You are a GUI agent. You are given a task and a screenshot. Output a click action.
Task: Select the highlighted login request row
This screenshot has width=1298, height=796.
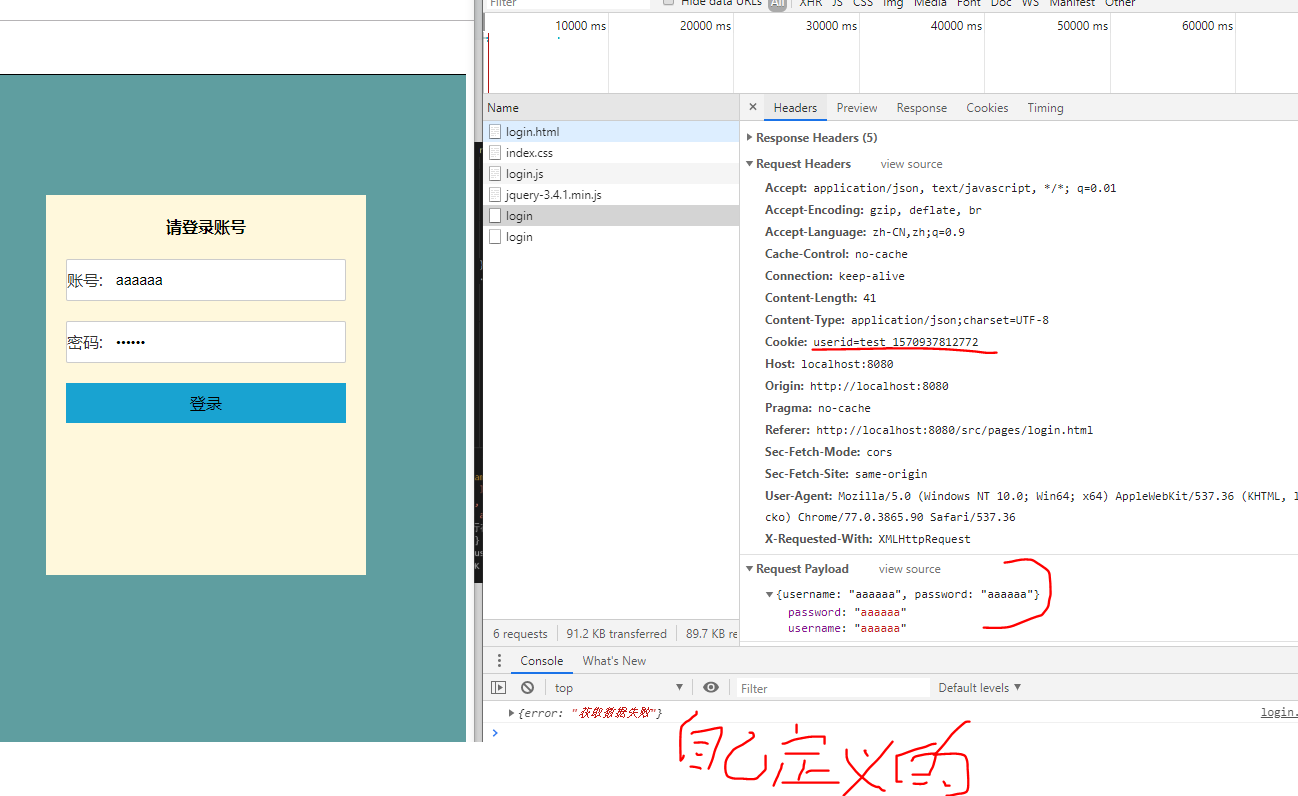tap(611, 215)
